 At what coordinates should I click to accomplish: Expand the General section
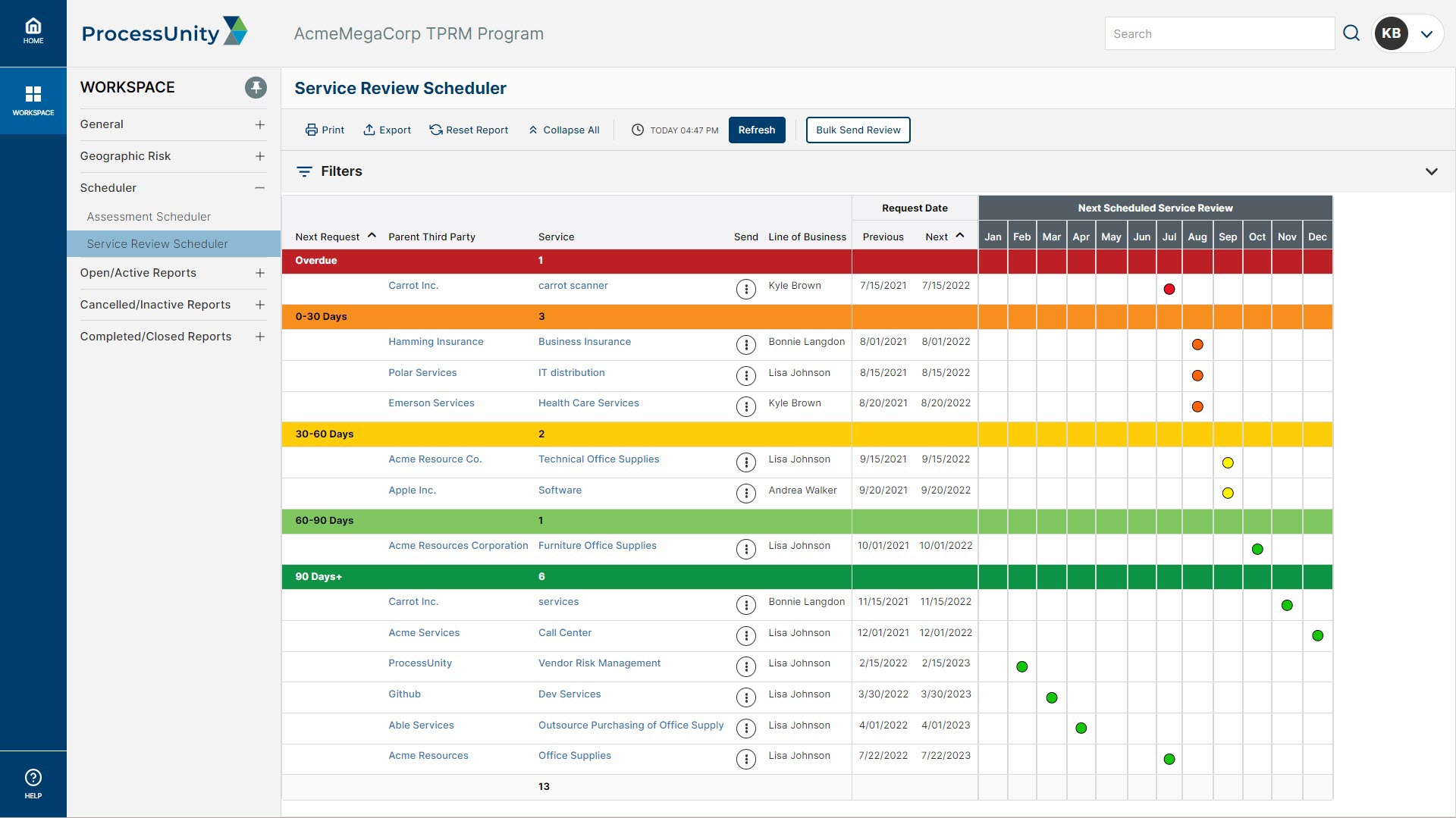(260, 124)
